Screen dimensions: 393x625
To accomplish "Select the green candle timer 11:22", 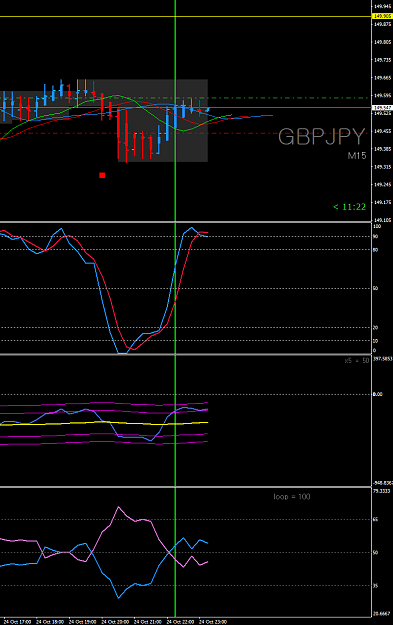I will pos(350,206).
